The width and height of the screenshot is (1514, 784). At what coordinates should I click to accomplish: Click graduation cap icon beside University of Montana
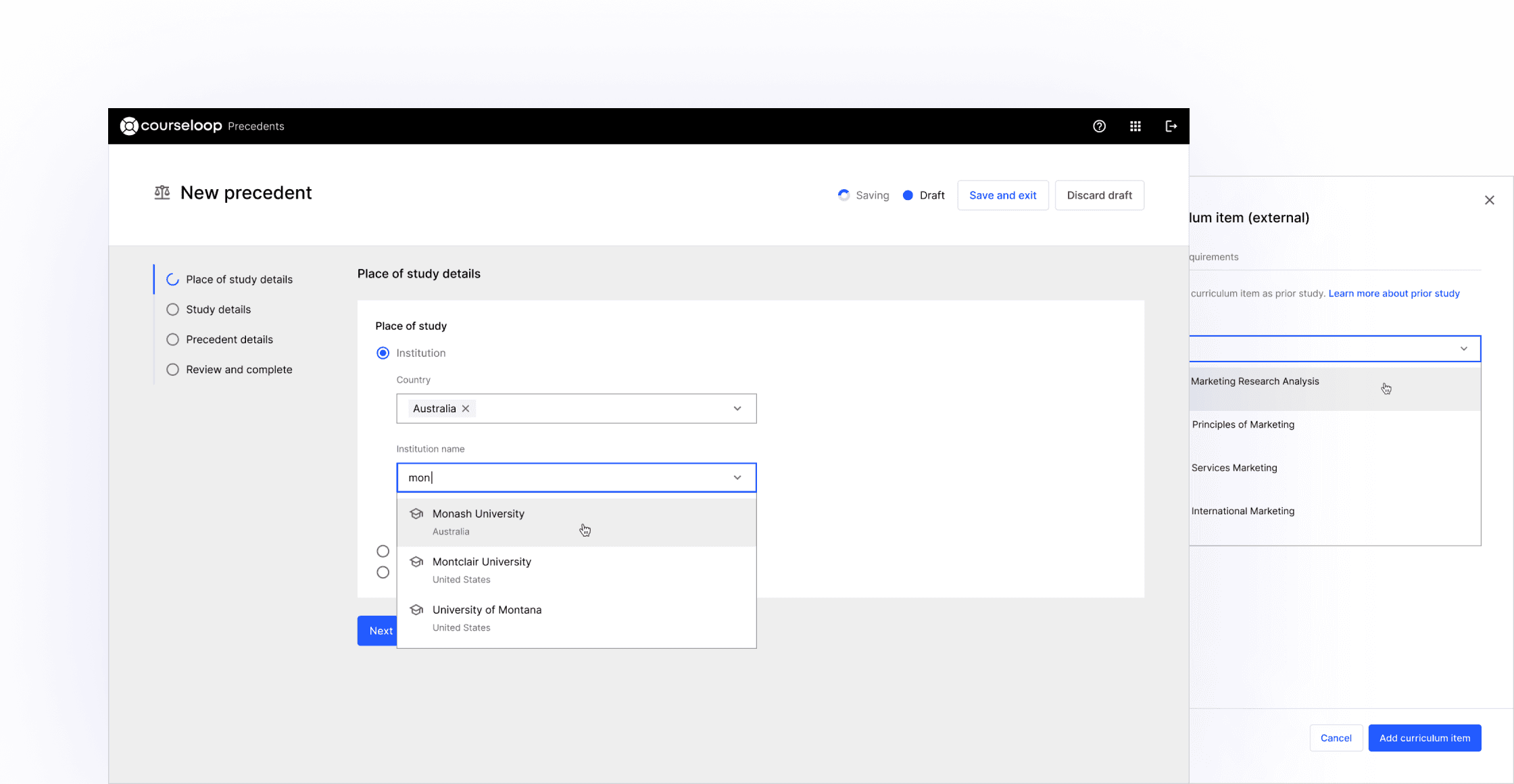pyautogui.click(x=416, y=610)
